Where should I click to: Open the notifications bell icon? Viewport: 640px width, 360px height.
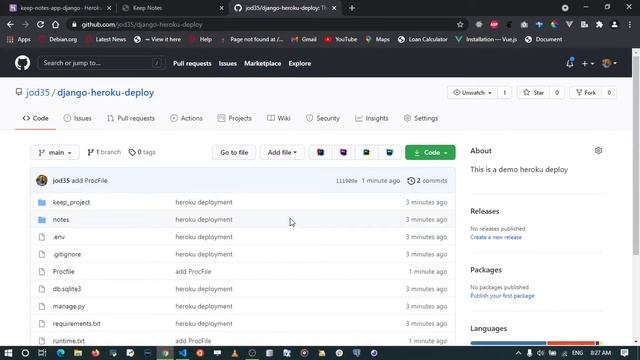569,63
